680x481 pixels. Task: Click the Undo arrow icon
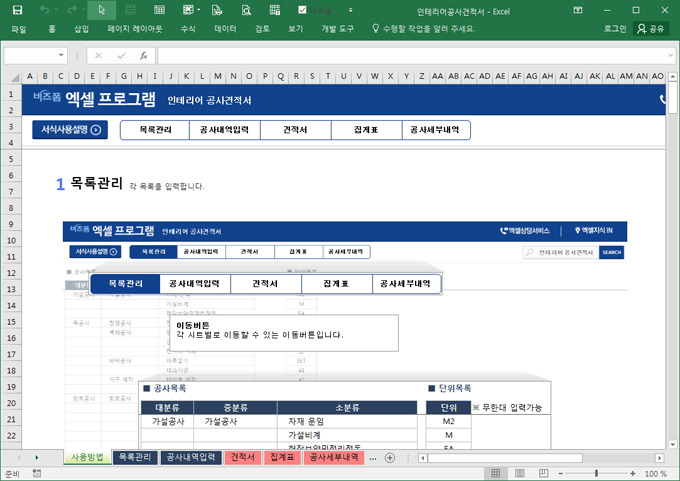tap(44, 10)
